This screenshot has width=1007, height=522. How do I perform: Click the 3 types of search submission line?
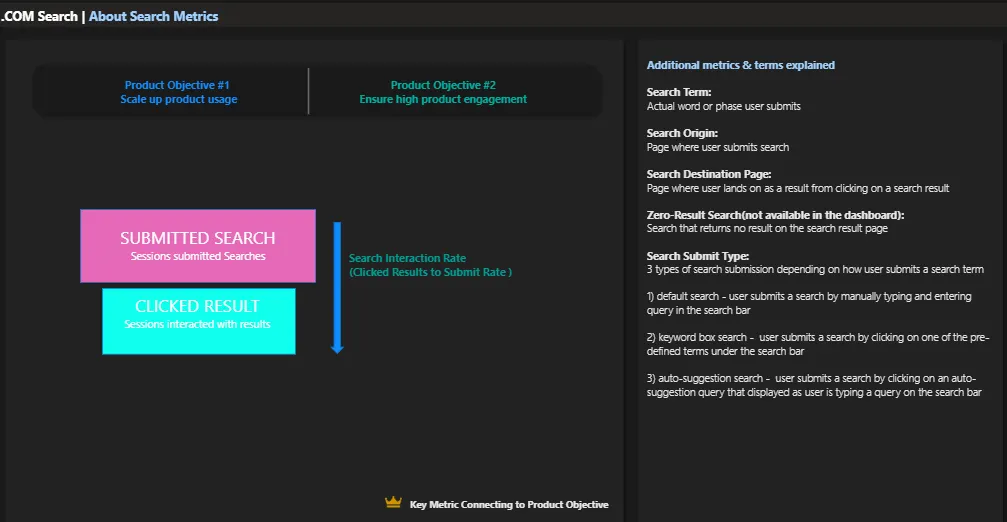click(814, 269)
